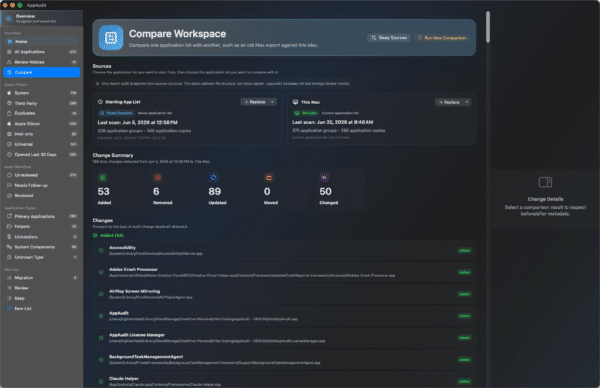Screen dimensions: 600x388
Task: Click Run New Comparison button
Action: pos(442,37)
